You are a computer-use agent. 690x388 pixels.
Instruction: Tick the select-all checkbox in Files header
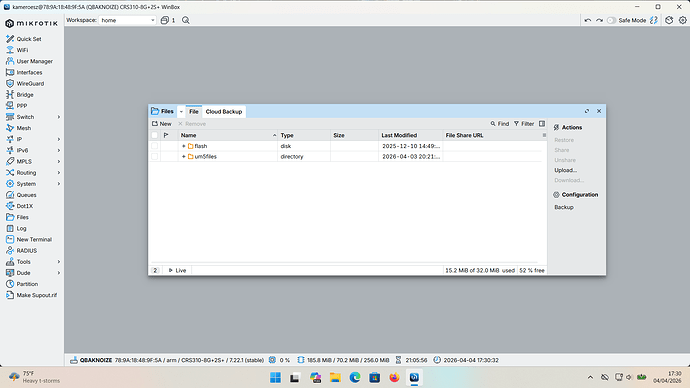click(x=154, y=135)
